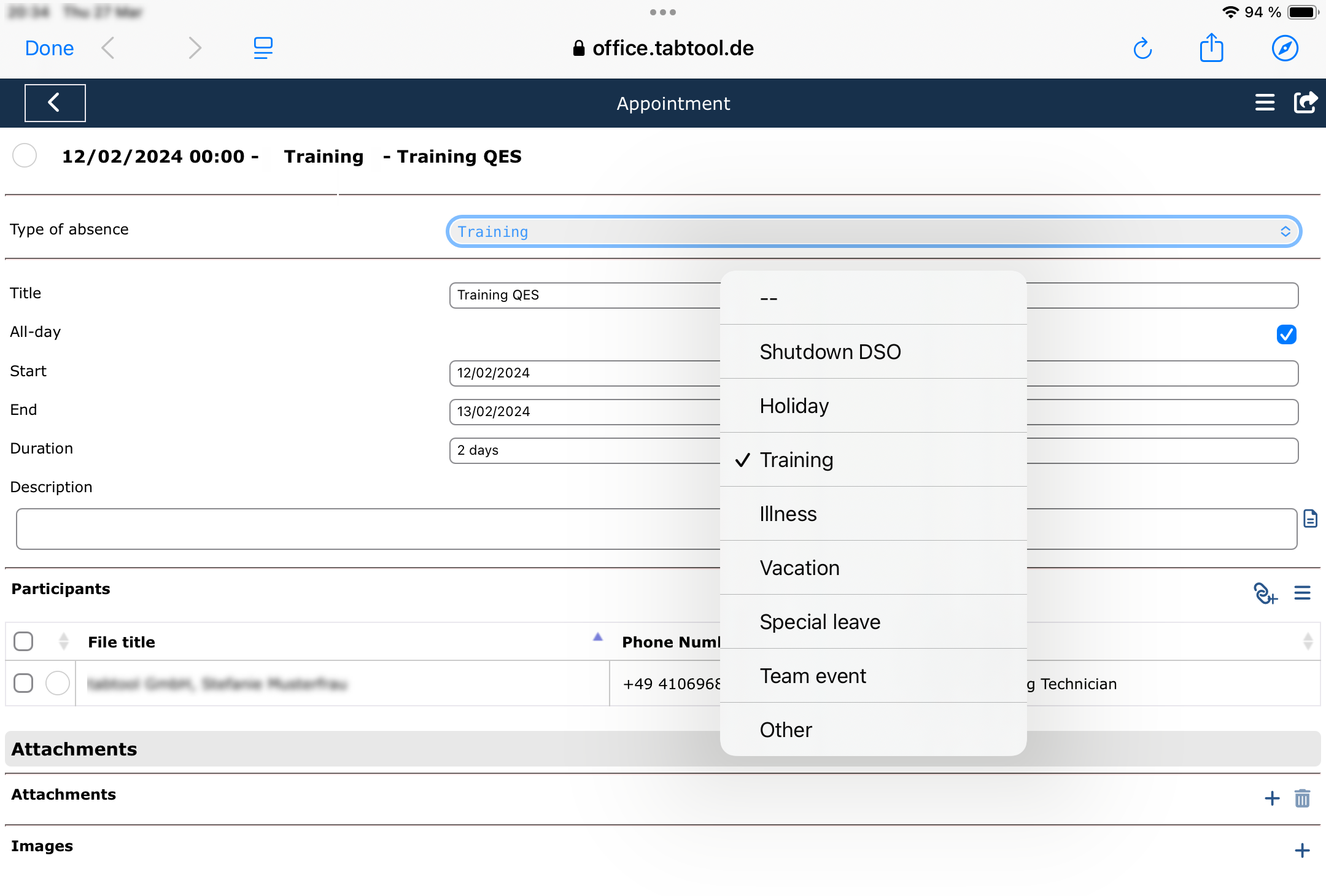
Task: Open the hamburger menu in Appointment header
Action: click(1265, 102)
